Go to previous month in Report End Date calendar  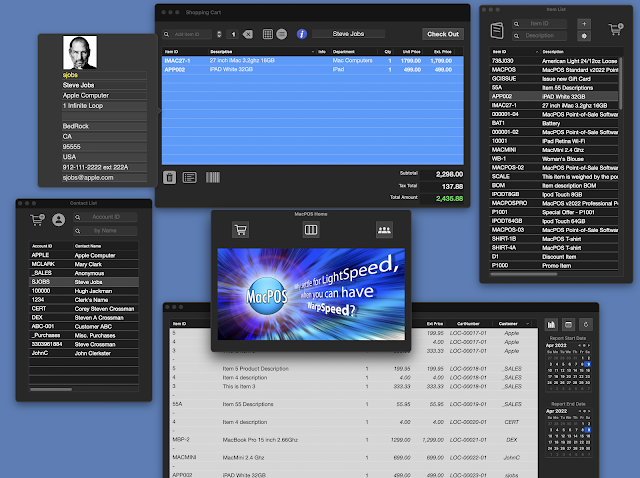(580, 411)
